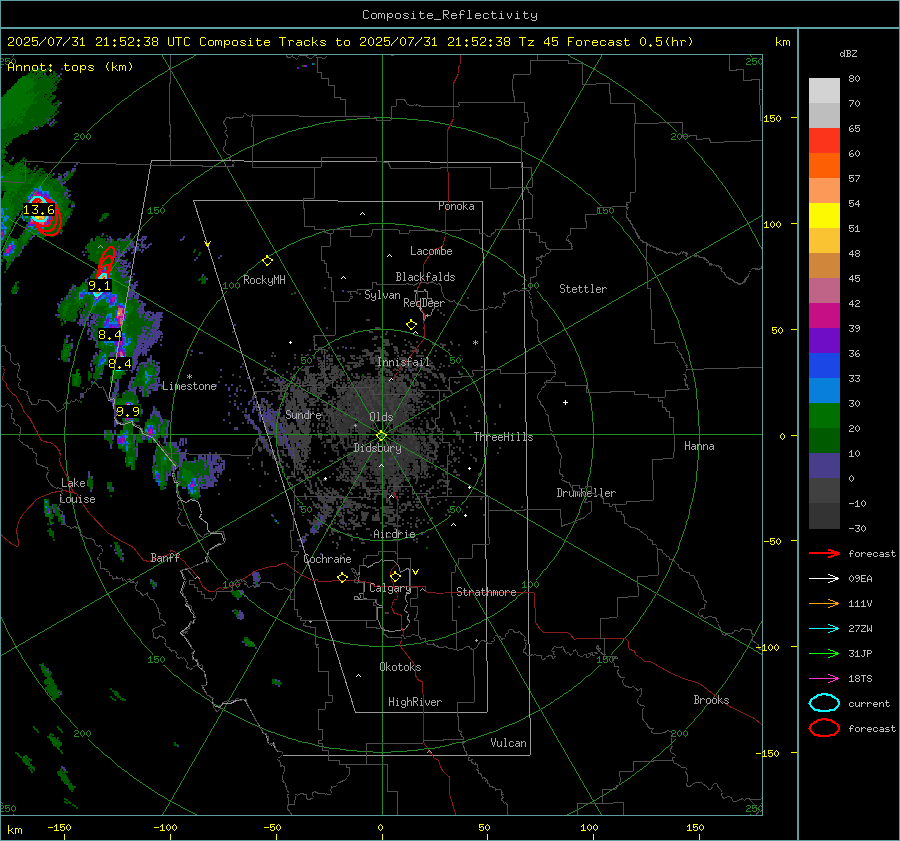900x841 pixels.
Task: Click the Strathmore map label
Action: 486,592
